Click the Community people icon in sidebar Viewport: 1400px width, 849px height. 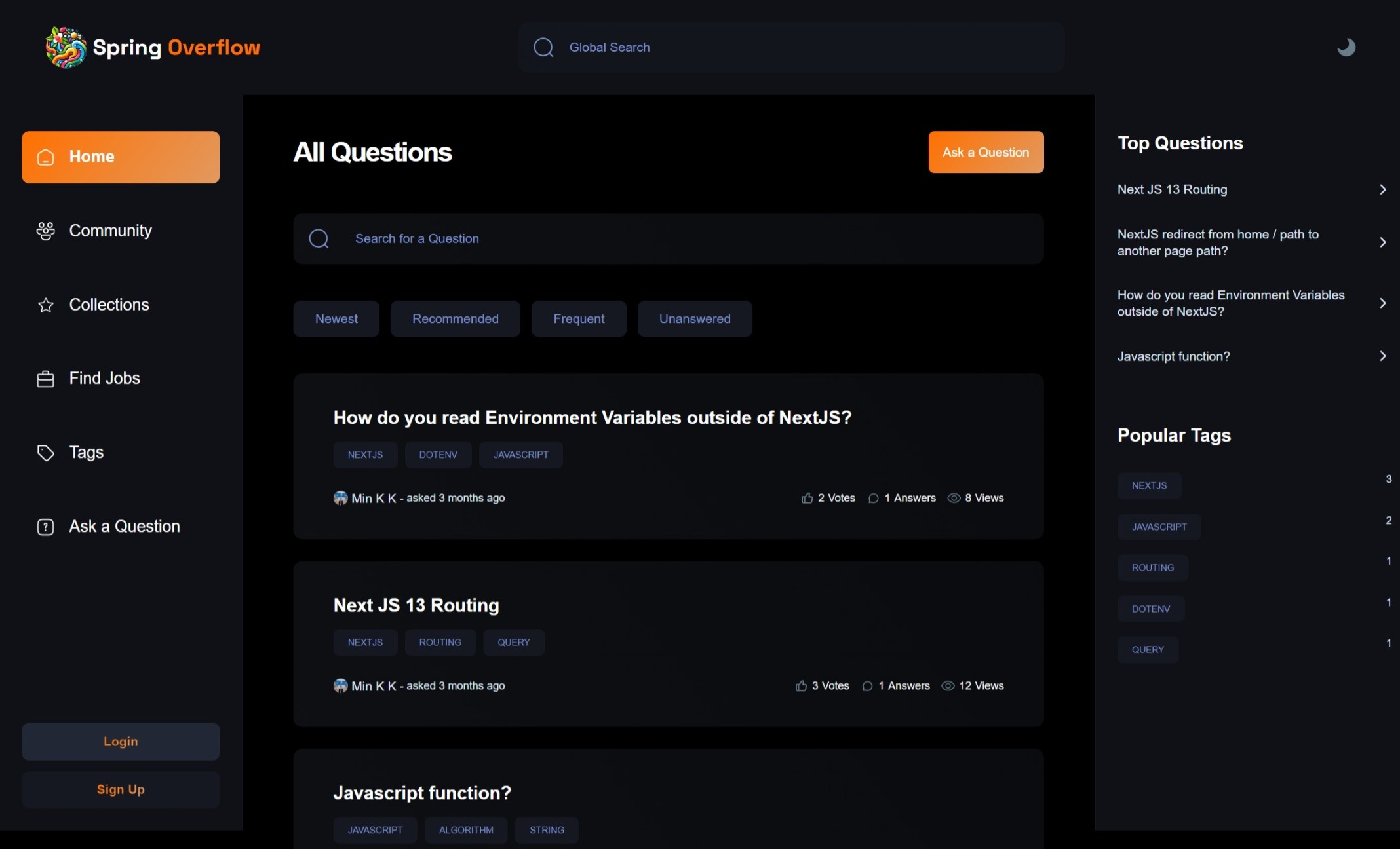[45, 231]
